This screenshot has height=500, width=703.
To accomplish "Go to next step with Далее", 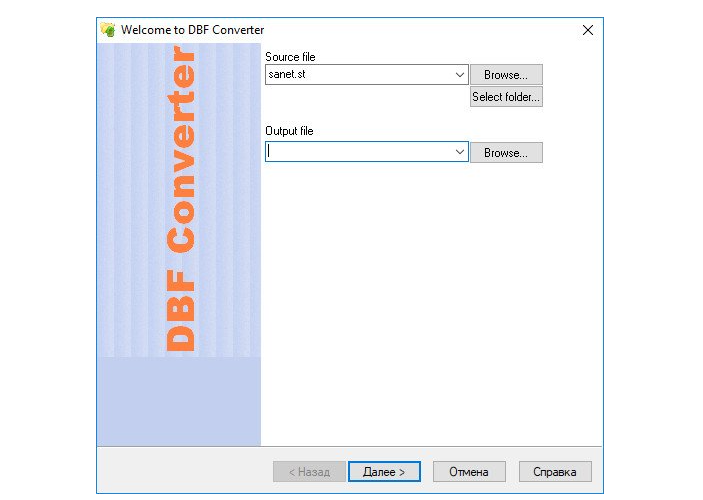I will coord(384,472).
